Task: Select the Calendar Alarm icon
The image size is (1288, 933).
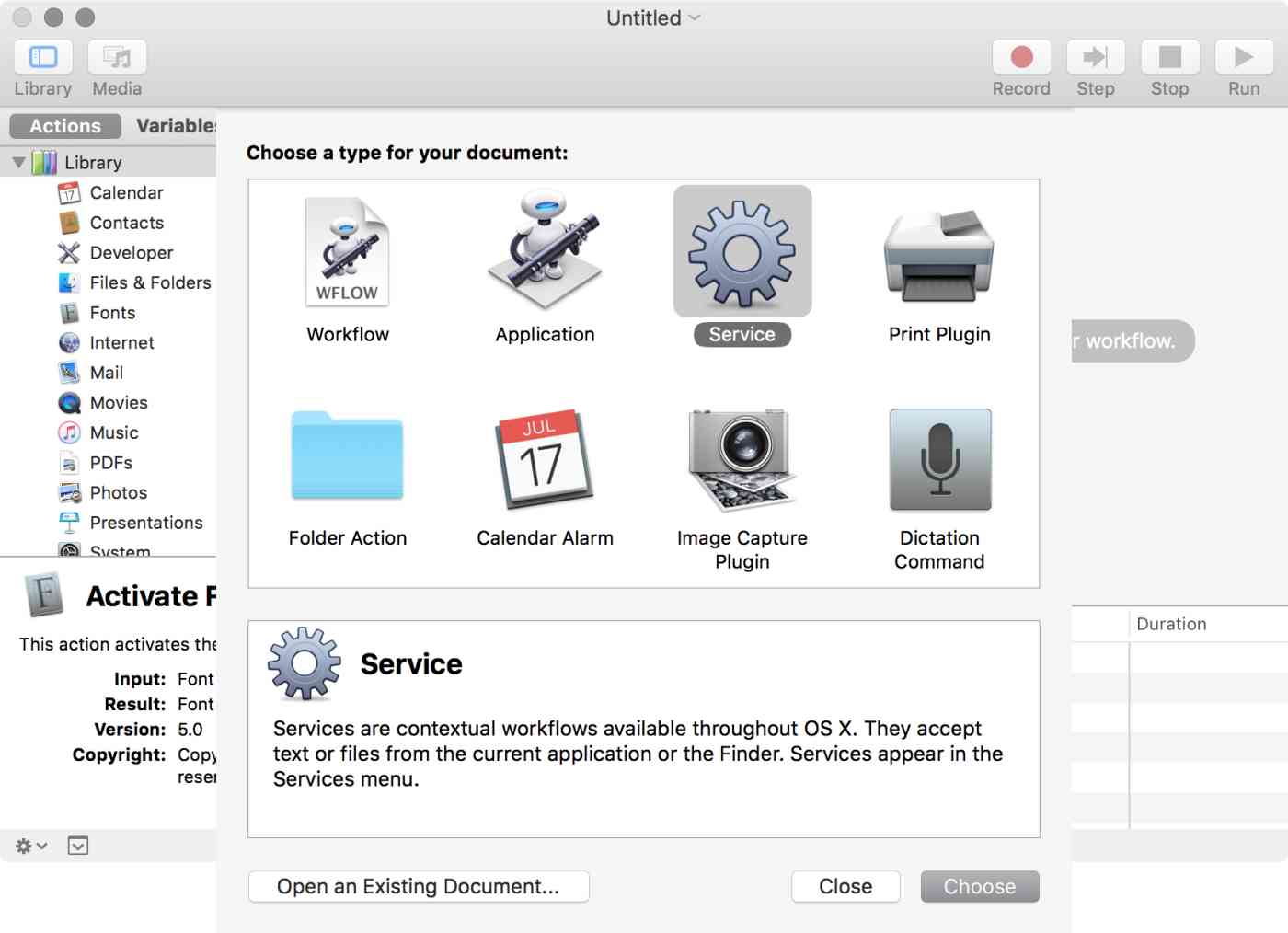Action: click(x=545, y=458)
